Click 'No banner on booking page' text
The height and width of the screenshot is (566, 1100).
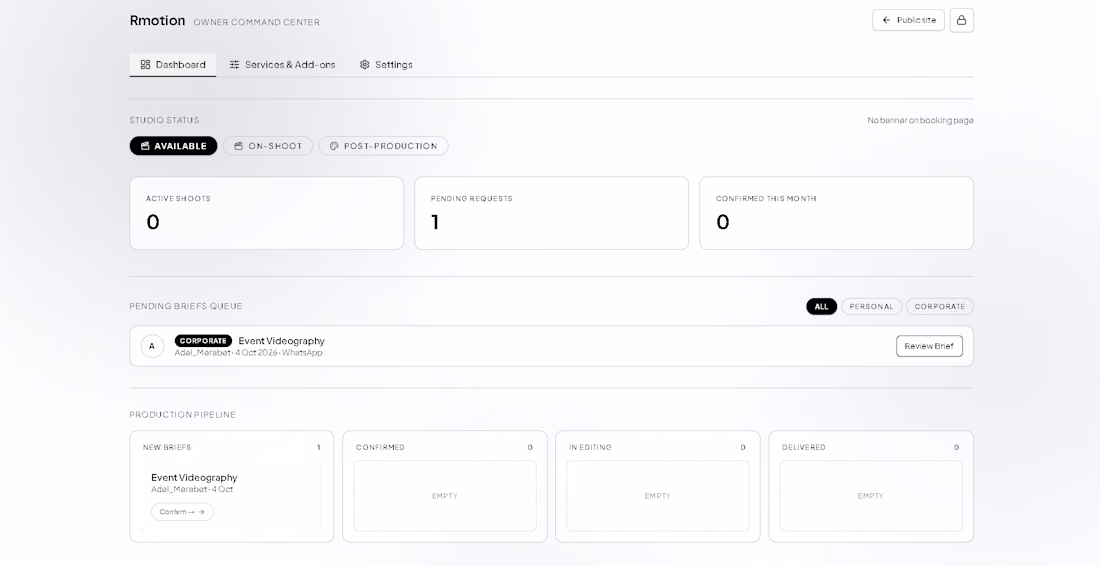920,121
